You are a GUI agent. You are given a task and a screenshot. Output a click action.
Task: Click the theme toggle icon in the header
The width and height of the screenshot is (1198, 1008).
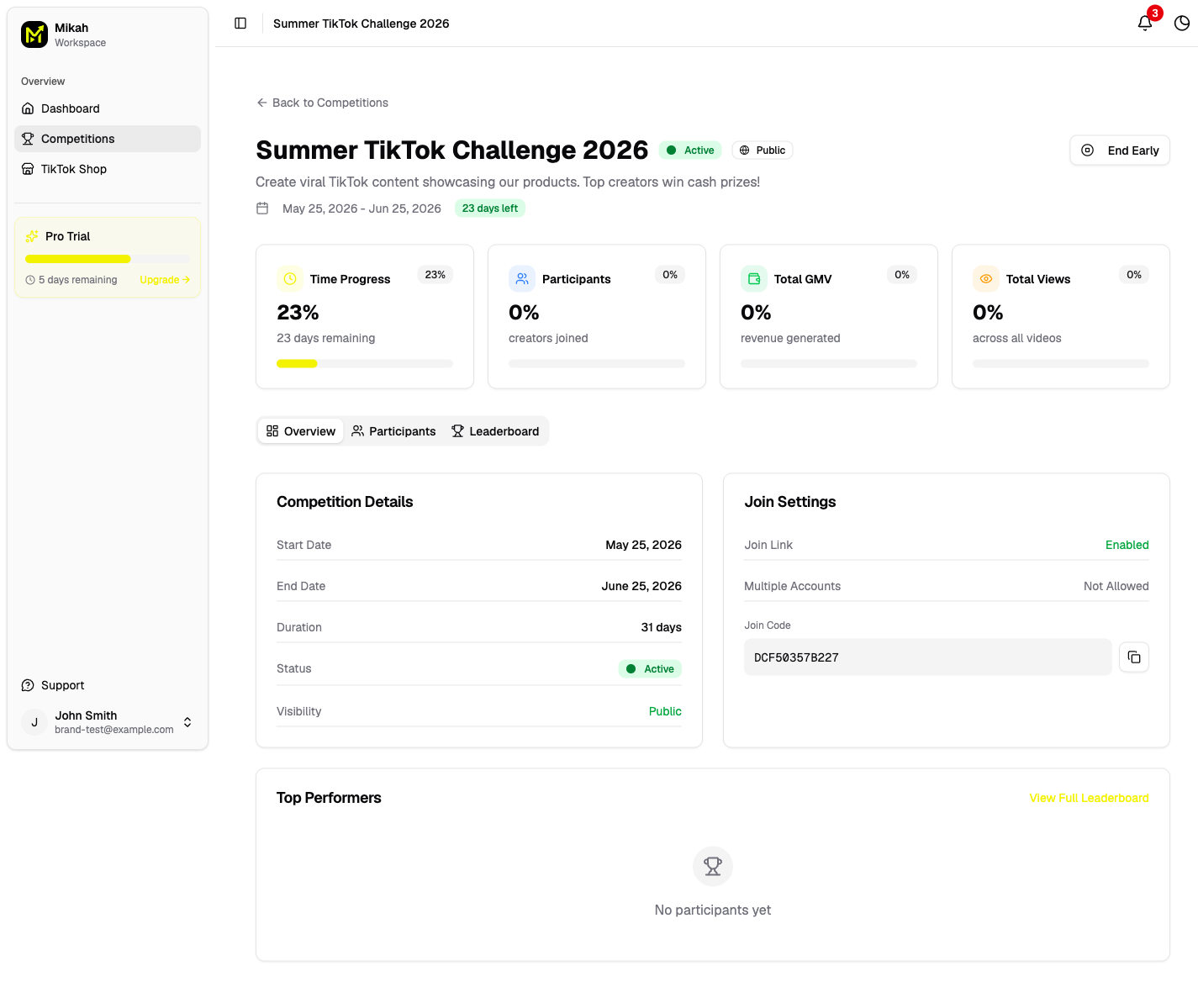[1182, 24]
